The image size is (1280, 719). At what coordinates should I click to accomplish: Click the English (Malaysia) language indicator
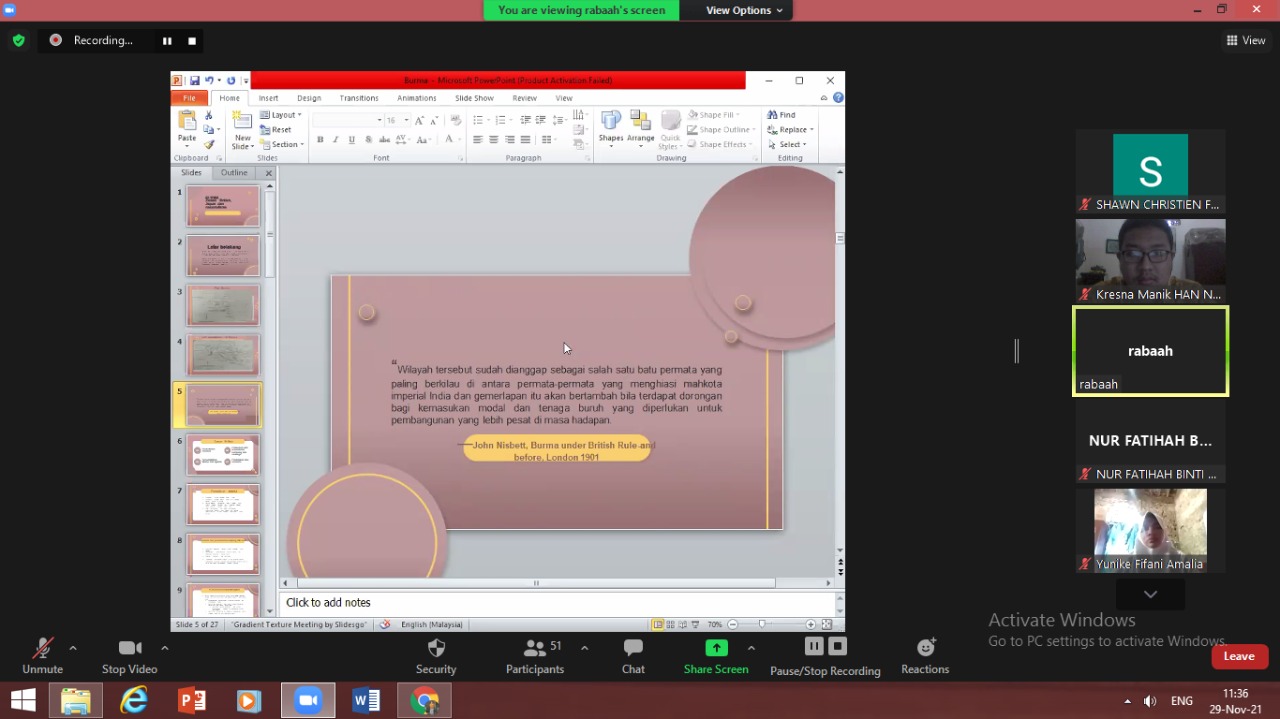coord(431,624)
